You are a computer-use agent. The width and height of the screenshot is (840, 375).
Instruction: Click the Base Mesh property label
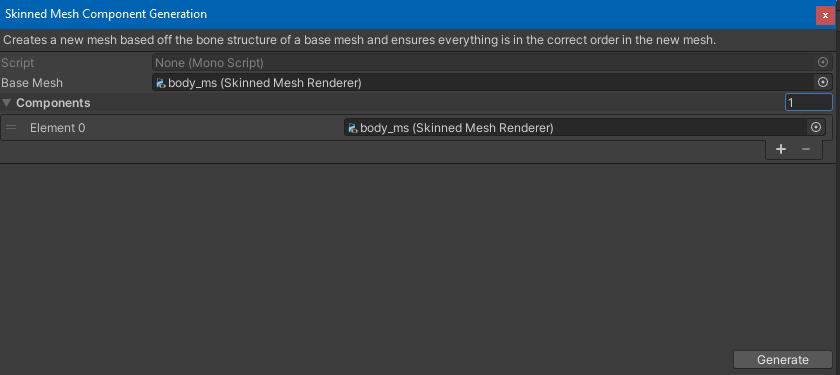tap(32, 83)
